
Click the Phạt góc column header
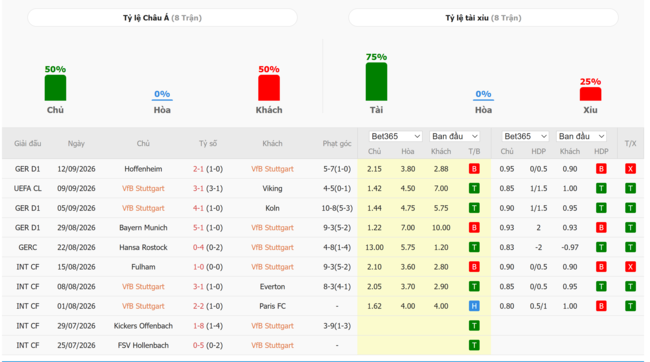[337, 143]
